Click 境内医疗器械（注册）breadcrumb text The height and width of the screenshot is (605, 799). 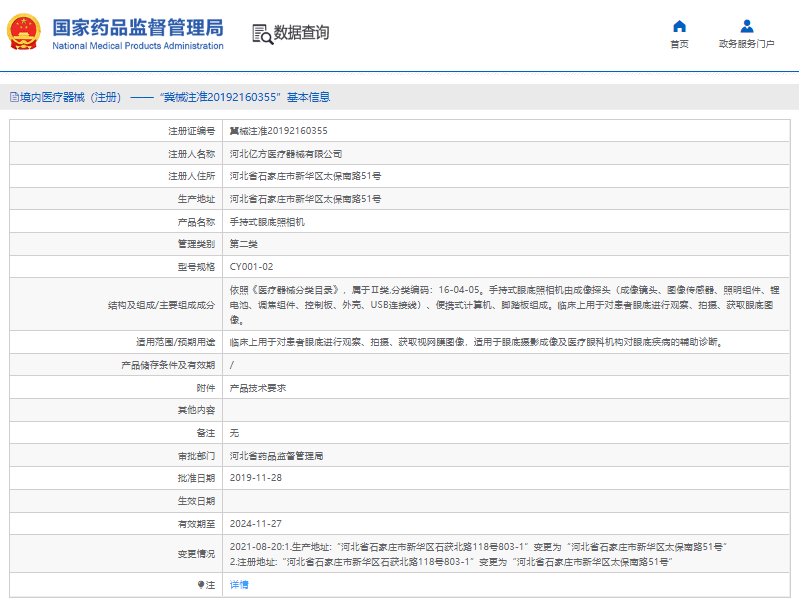point(70,97)
